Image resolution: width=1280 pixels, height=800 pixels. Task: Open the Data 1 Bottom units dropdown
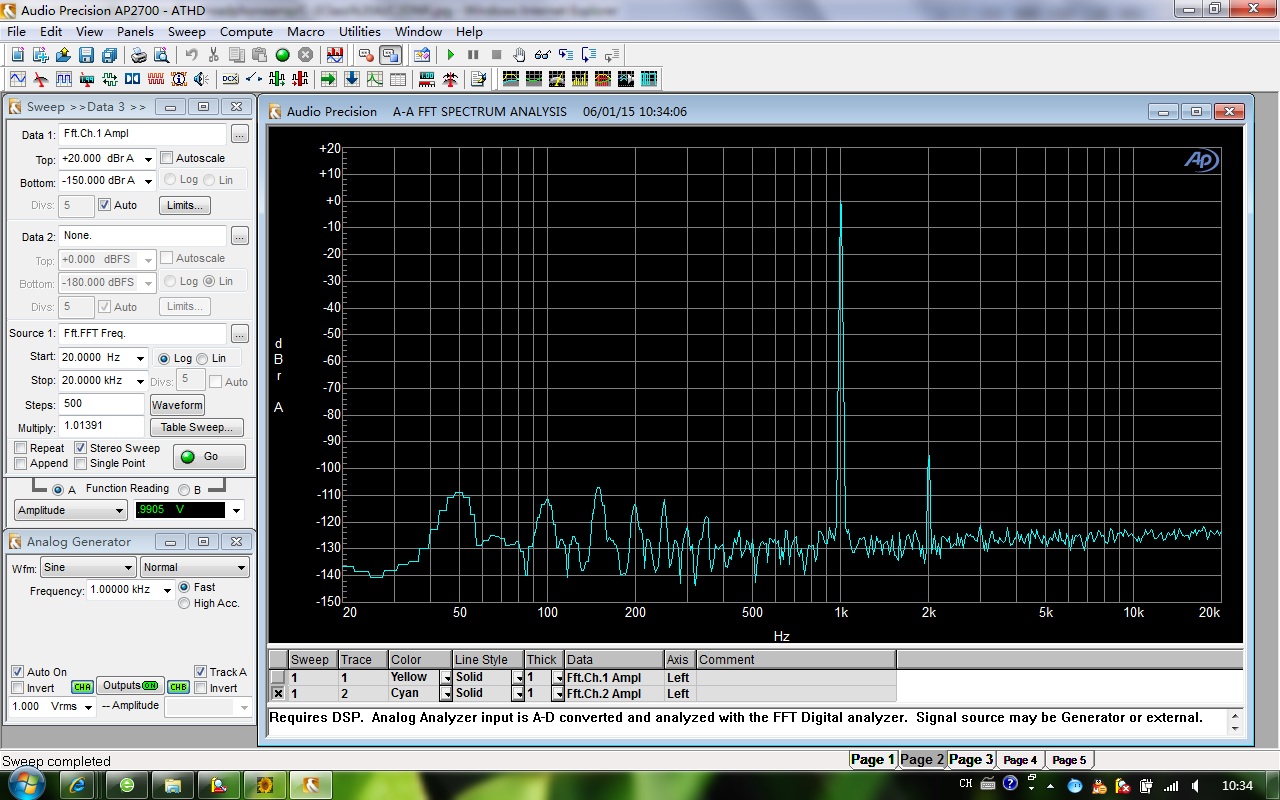click(148, 181)
